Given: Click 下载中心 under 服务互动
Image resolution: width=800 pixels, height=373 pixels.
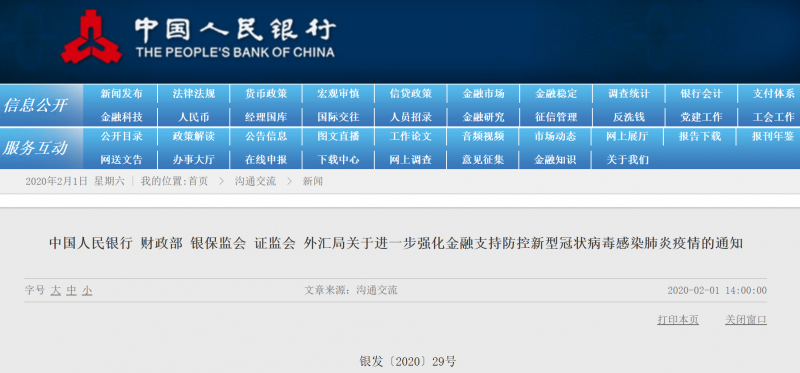Looking at the screenshot, I should (x=338, y=160).
